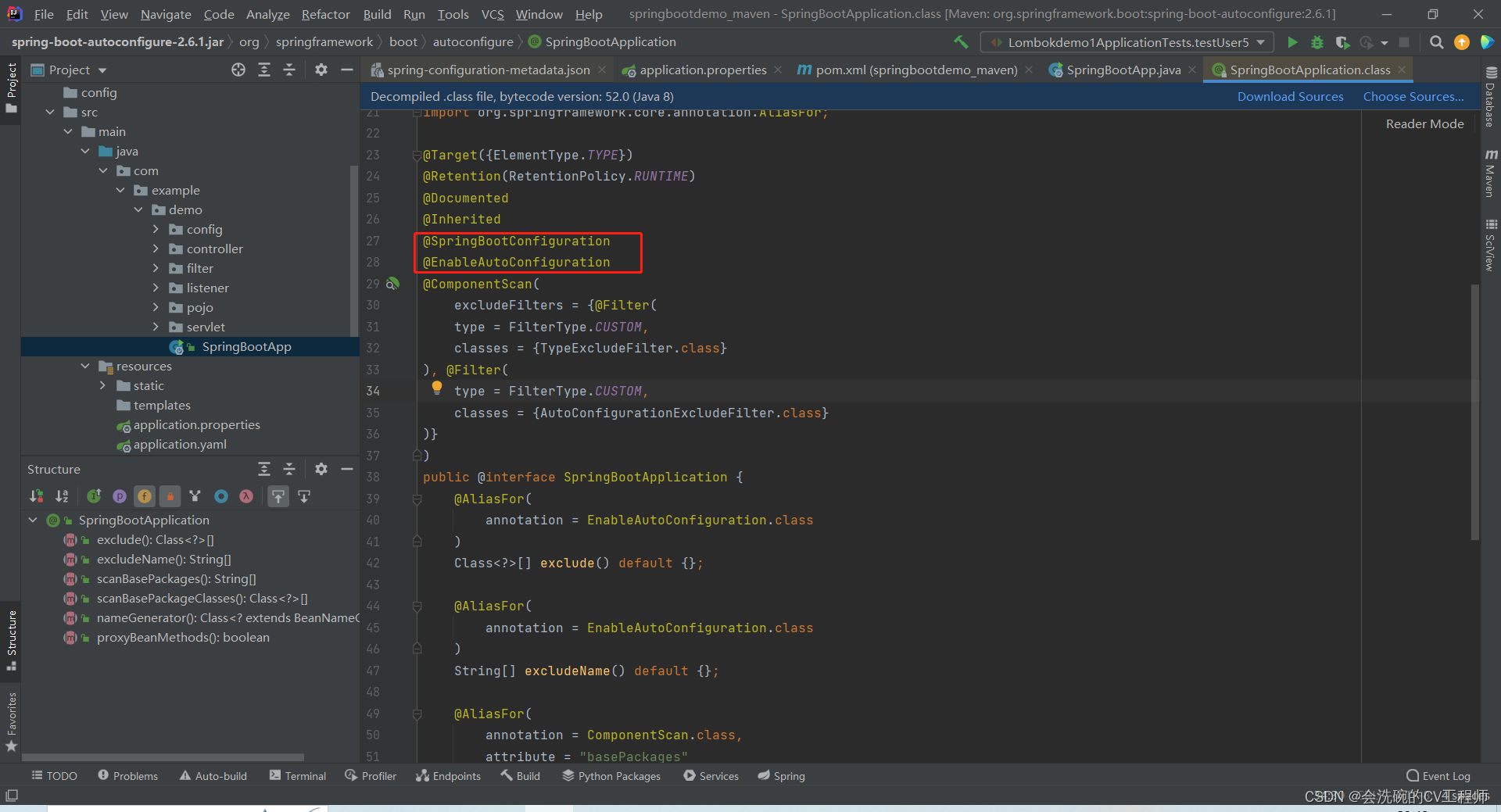
Task: Switch to application.properties editor tab
Action: pos(701,70)
